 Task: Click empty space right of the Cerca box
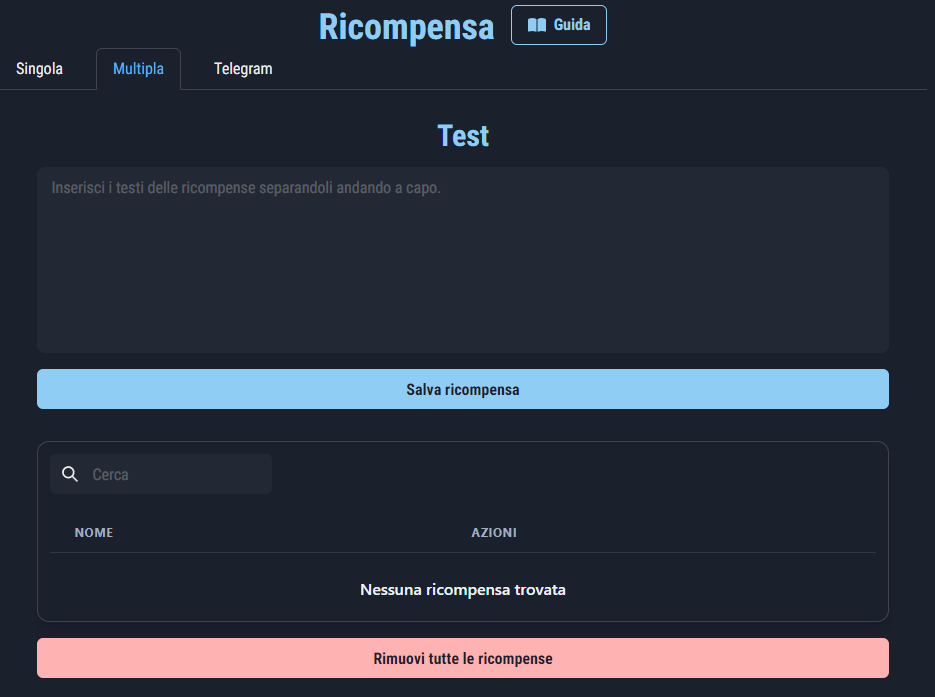click(580, 474)
